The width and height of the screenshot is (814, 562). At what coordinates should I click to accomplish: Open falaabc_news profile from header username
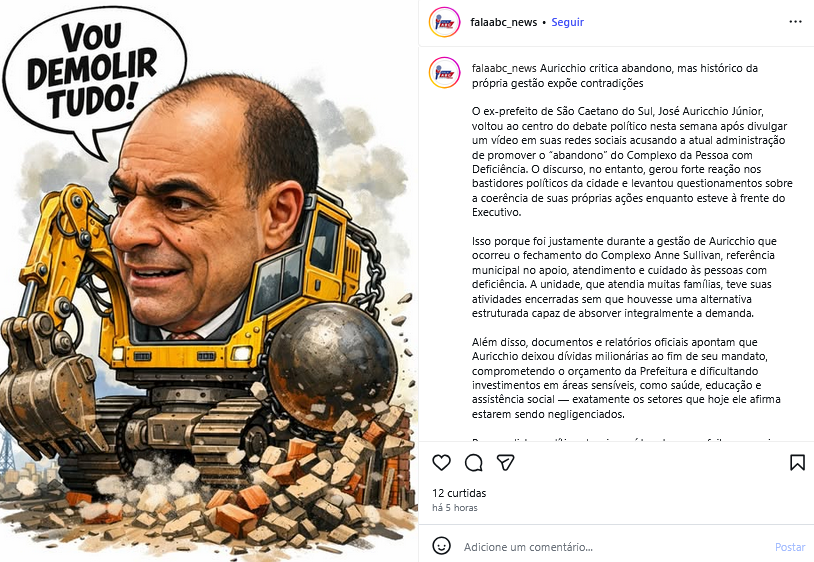pos(504,22)
